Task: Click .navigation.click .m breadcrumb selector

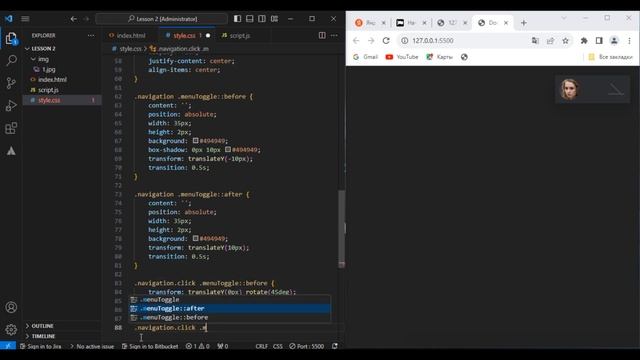Action: (x=183, y=49)
